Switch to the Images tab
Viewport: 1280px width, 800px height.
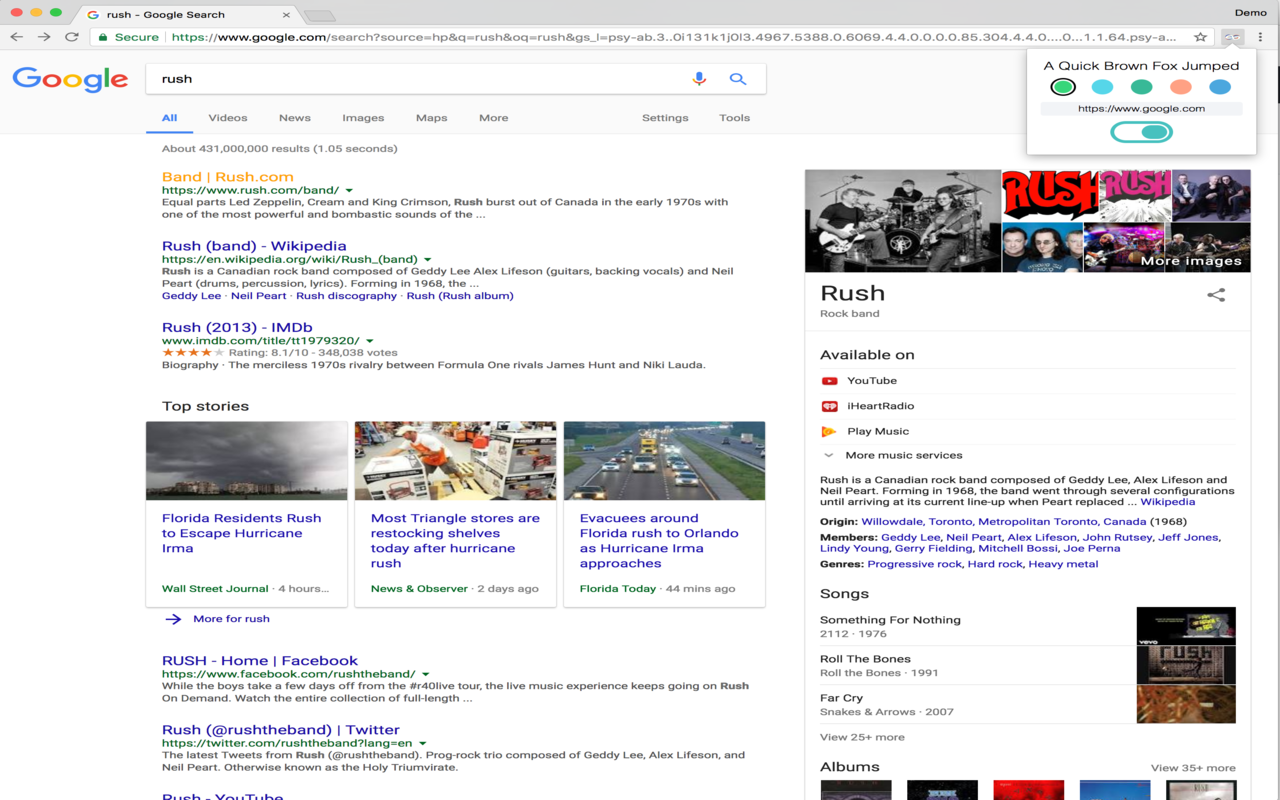[x=363, y=118]
